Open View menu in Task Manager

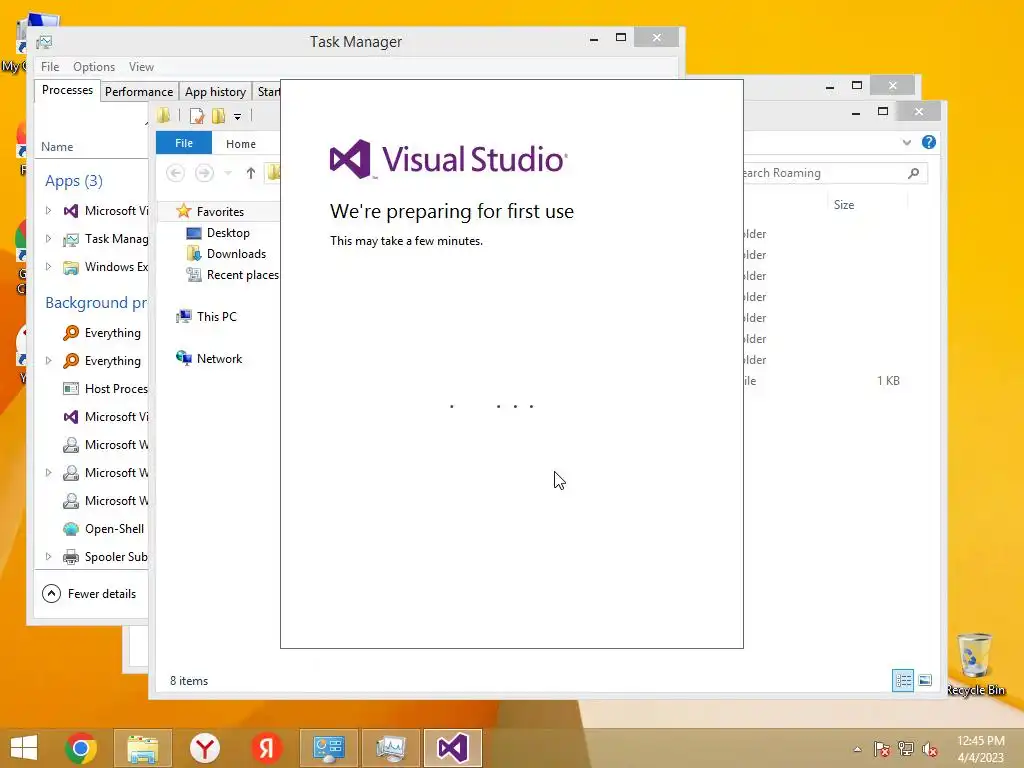(x=141, y=67)
